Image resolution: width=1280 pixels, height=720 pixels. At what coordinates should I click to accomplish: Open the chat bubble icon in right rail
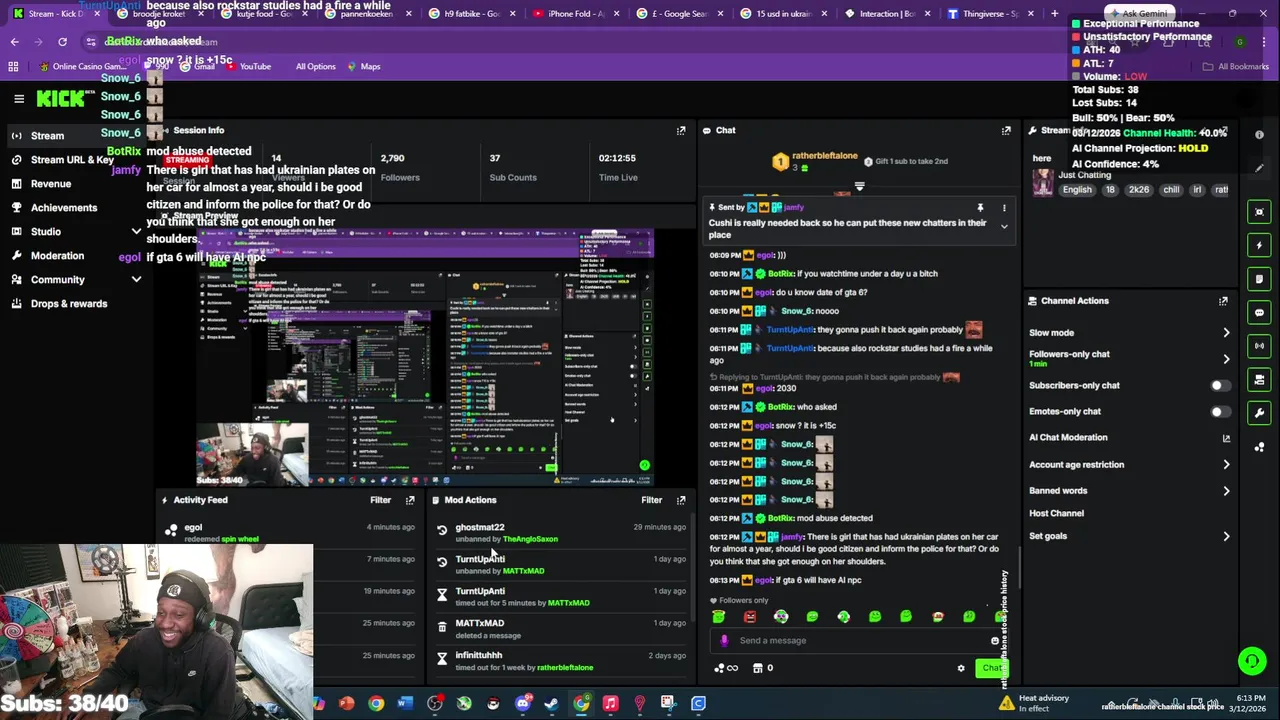click(1259, 313)
